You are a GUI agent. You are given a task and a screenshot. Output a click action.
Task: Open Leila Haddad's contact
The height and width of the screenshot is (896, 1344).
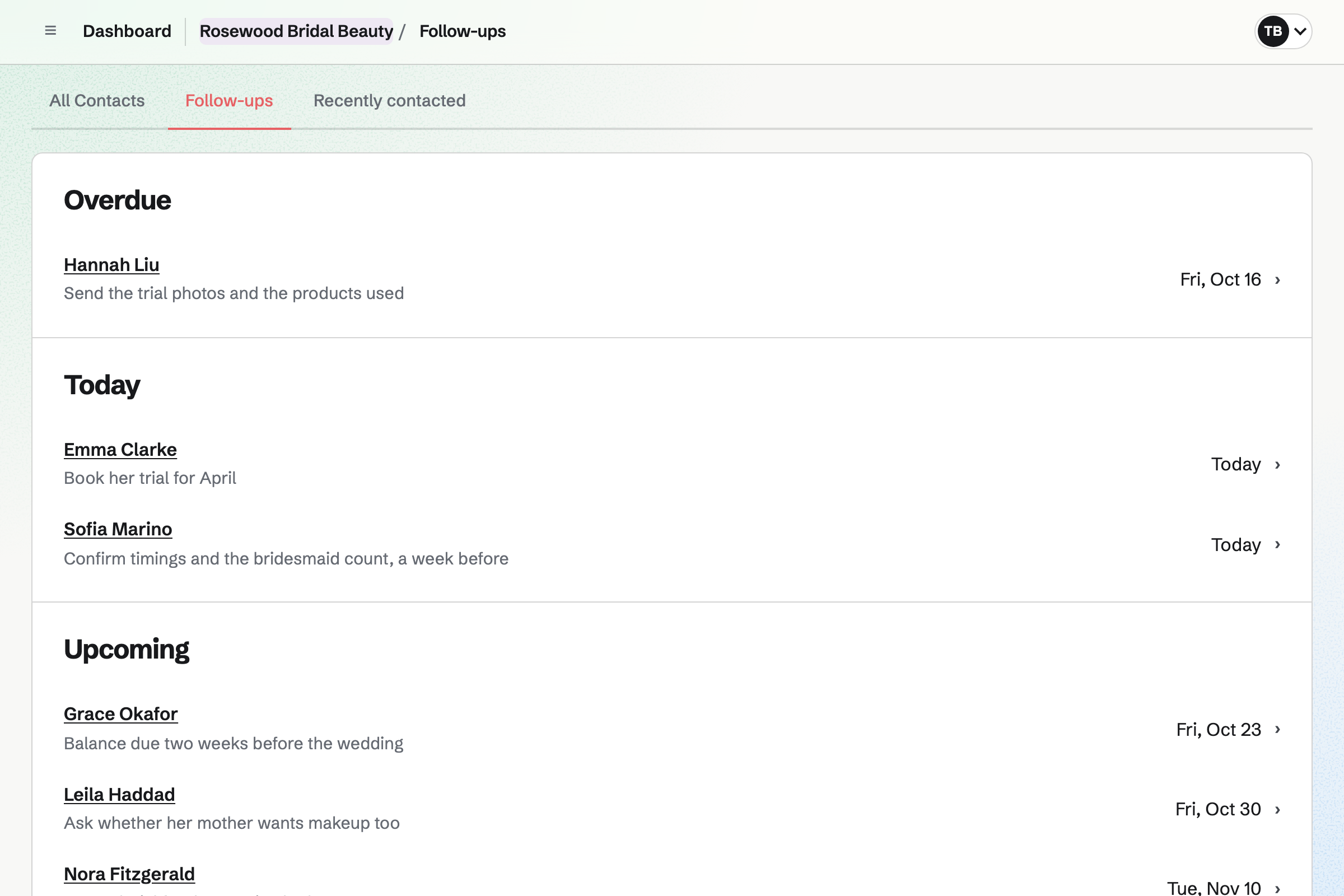119,794
